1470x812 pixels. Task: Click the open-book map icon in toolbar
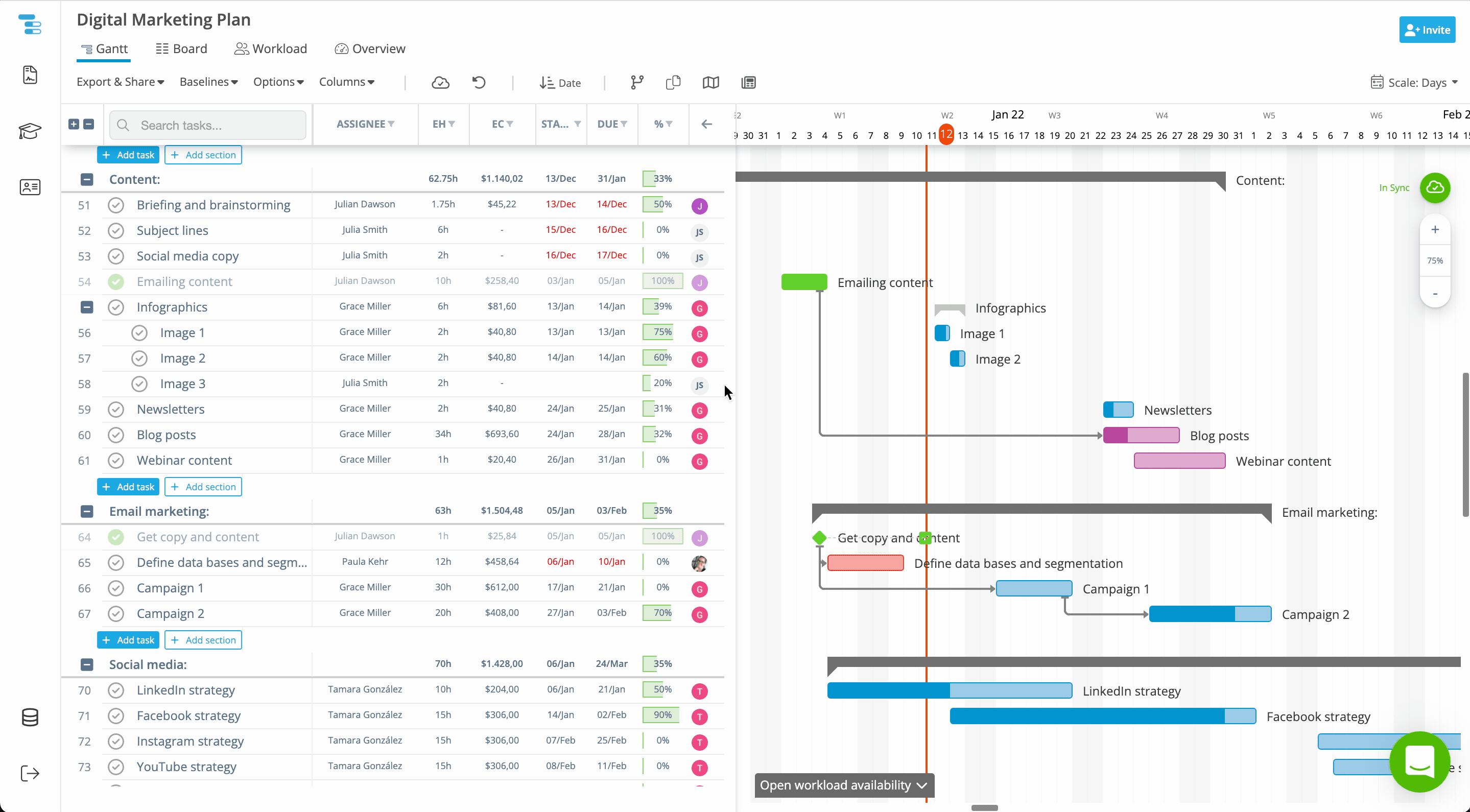pyautogui.click(x=710, y=83)
